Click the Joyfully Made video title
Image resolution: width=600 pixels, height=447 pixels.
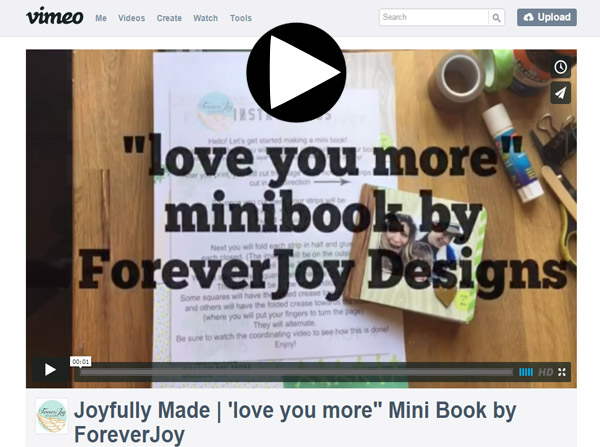click(295, 422)
